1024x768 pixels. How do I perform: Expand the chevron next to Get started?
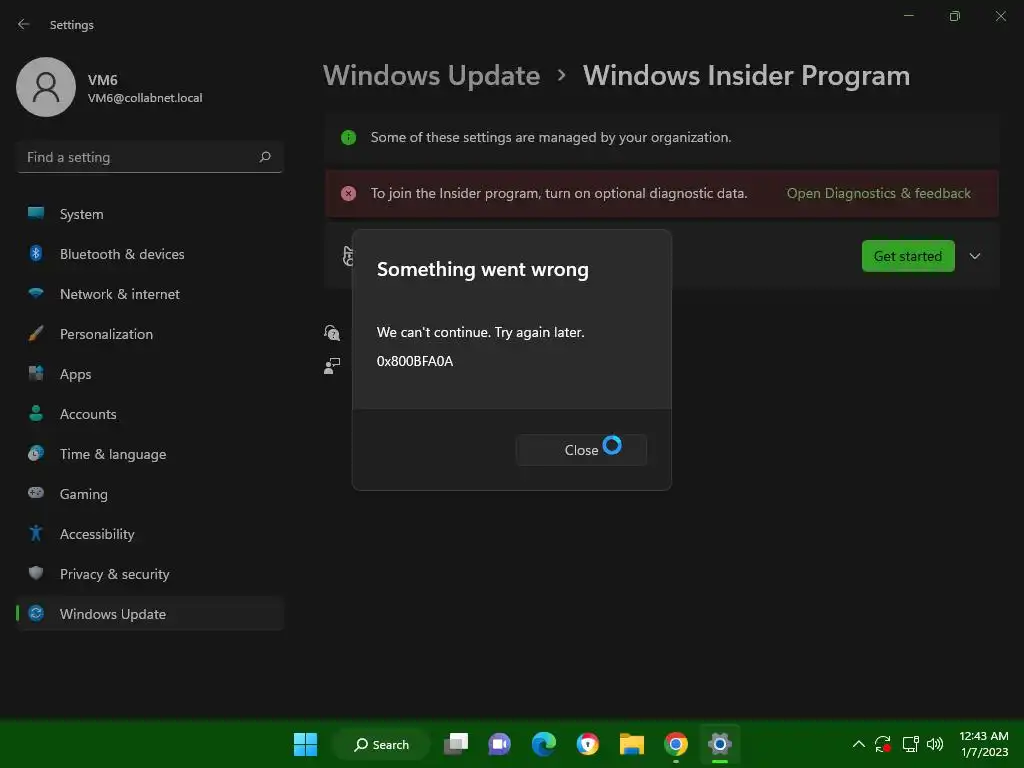point(975,256)
